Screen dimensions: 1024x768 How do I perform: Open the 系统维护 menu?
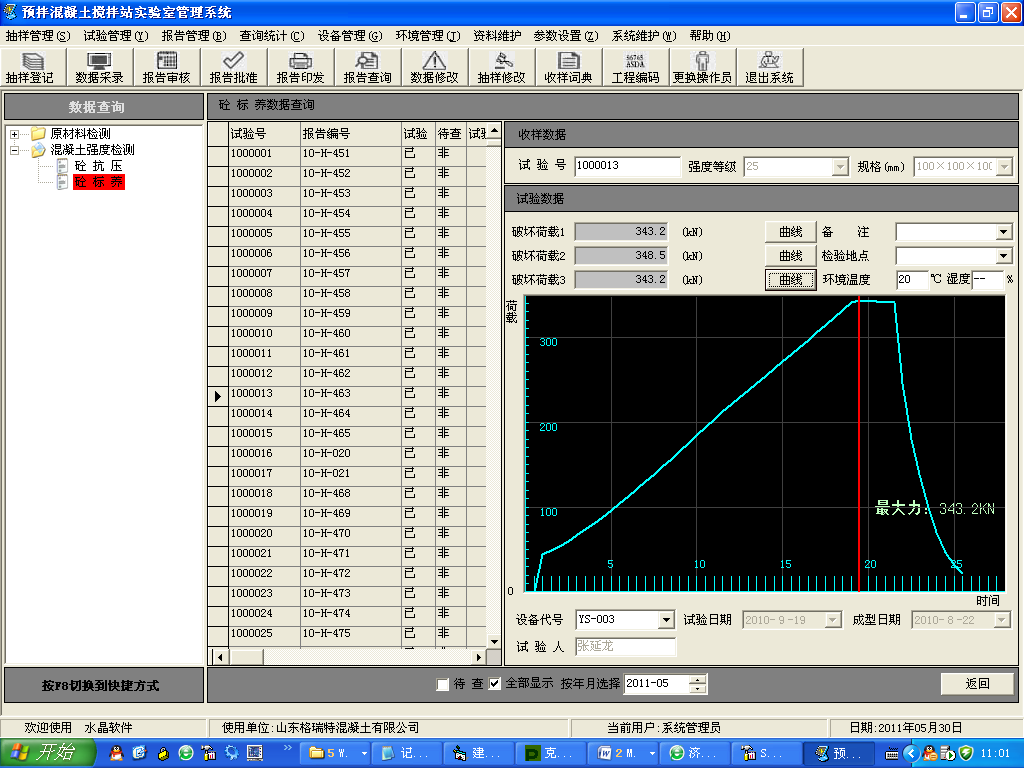pyautogui.click(x=643, y=36)
